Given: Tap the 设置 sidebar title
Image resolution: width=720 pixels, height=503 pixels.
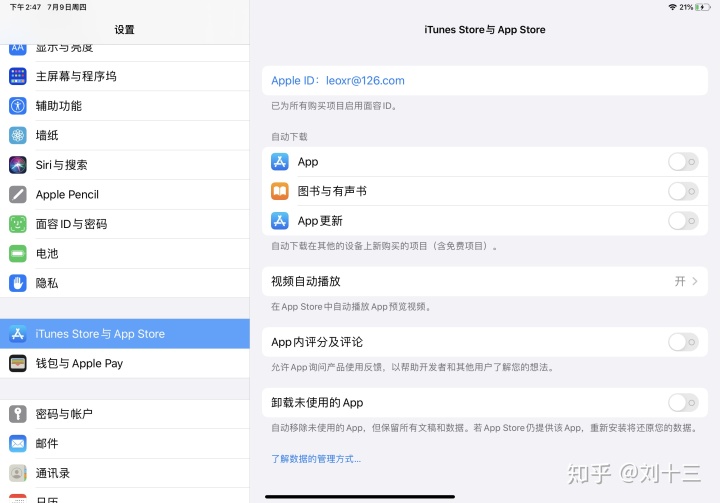Looking at the screenshot, I should (x=124, y=30).
